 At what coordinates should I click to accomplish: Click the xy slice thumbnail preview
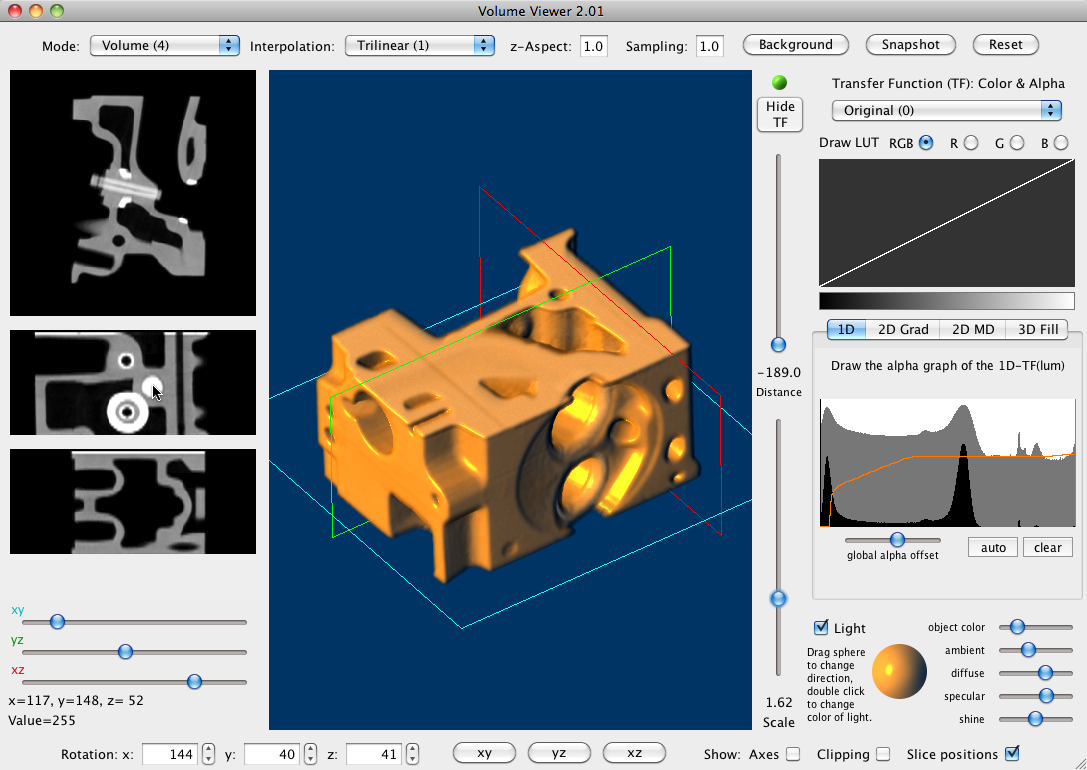tap(132, 192)
